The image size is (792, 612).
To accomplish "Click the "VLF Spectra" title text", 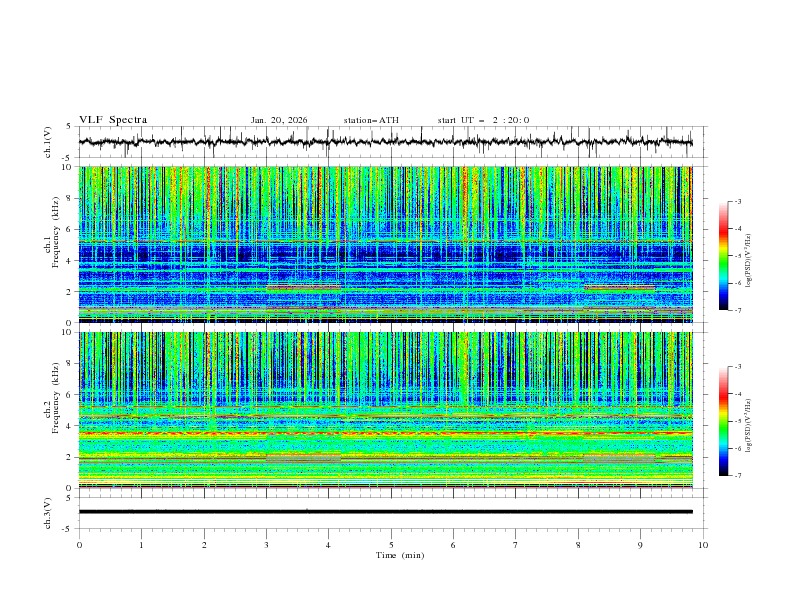I will pos(113,120).
